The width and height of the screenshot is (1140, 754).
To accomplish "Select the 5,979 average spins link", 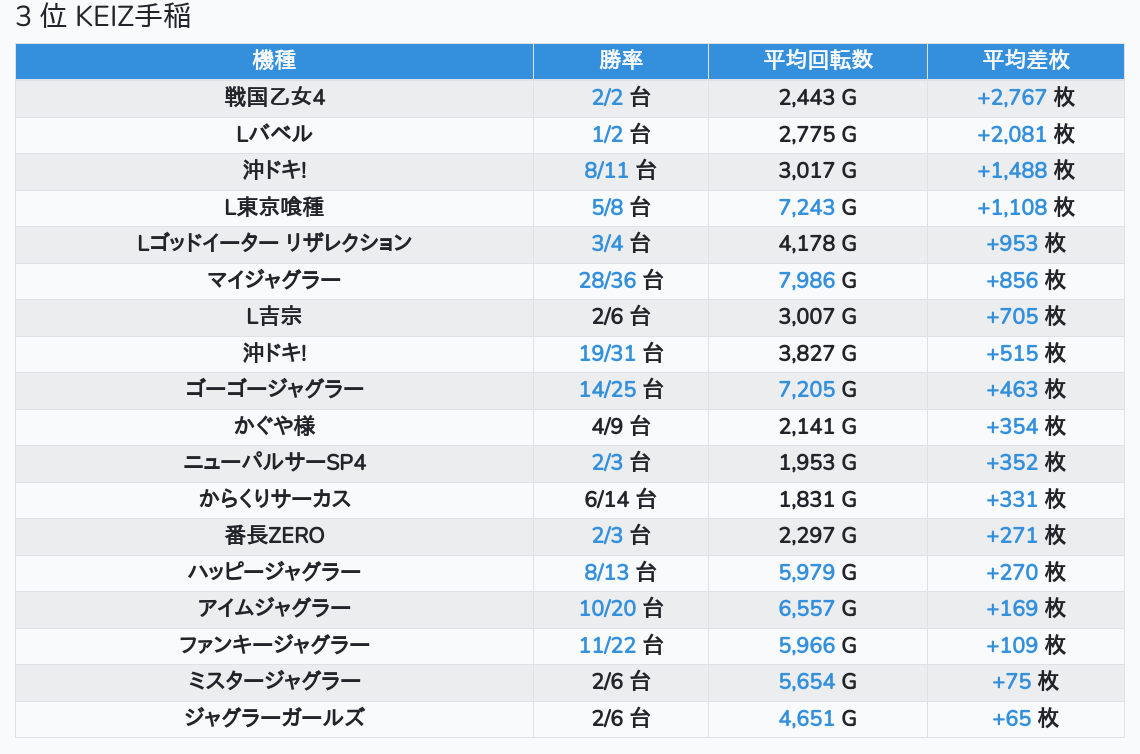I will [x=806, y=572].
